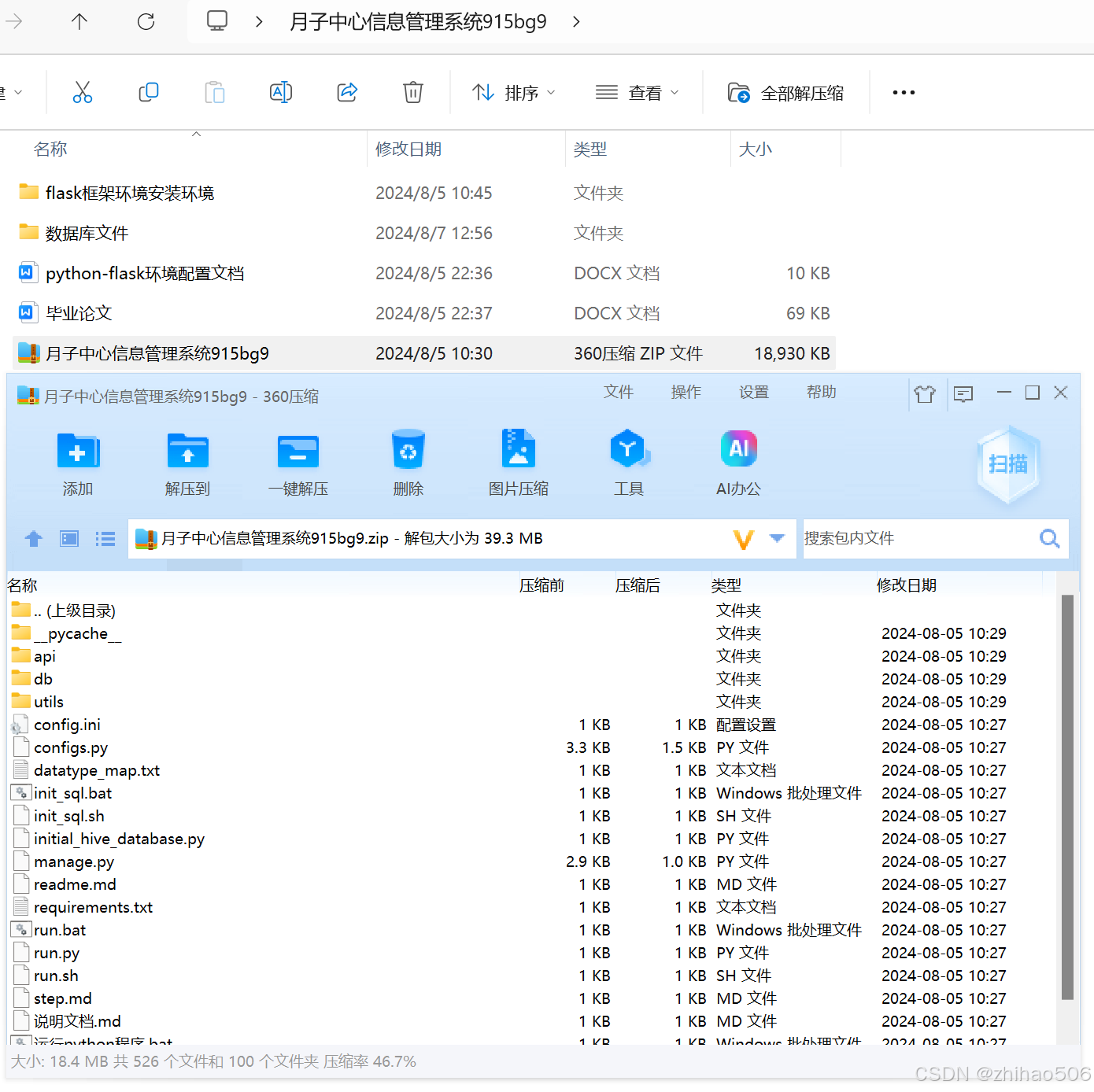Screen dimensions: 1094x1092
Task: Expand the path dropdown arrow in 360压缩
Action: (x=777, y=538)
